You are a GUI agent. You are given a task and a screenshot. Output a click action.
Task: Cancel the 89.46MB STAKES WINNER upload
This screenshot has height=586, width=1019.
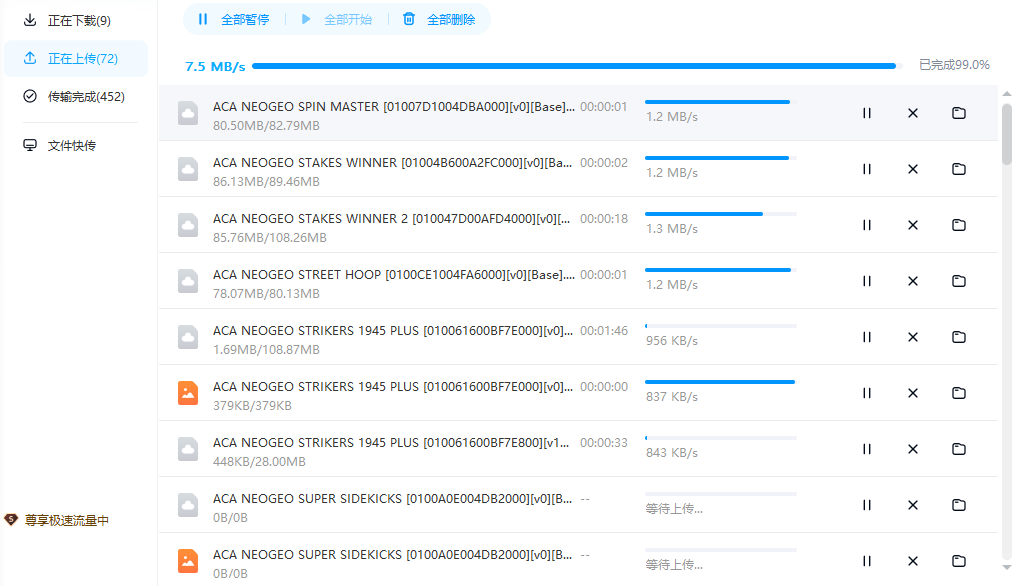click(912, 169)
